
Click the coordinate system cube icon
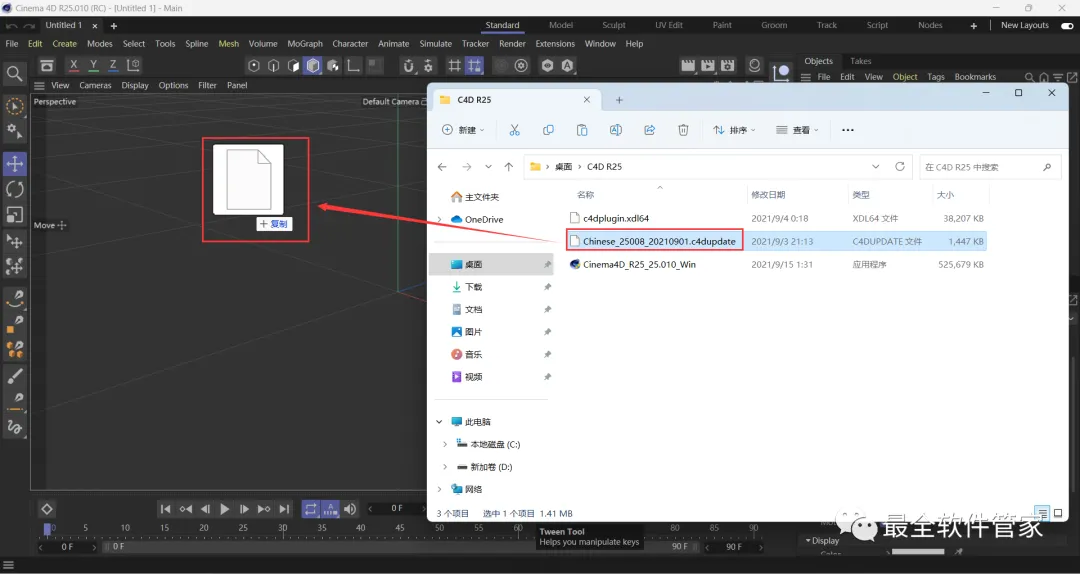[134, 65]
